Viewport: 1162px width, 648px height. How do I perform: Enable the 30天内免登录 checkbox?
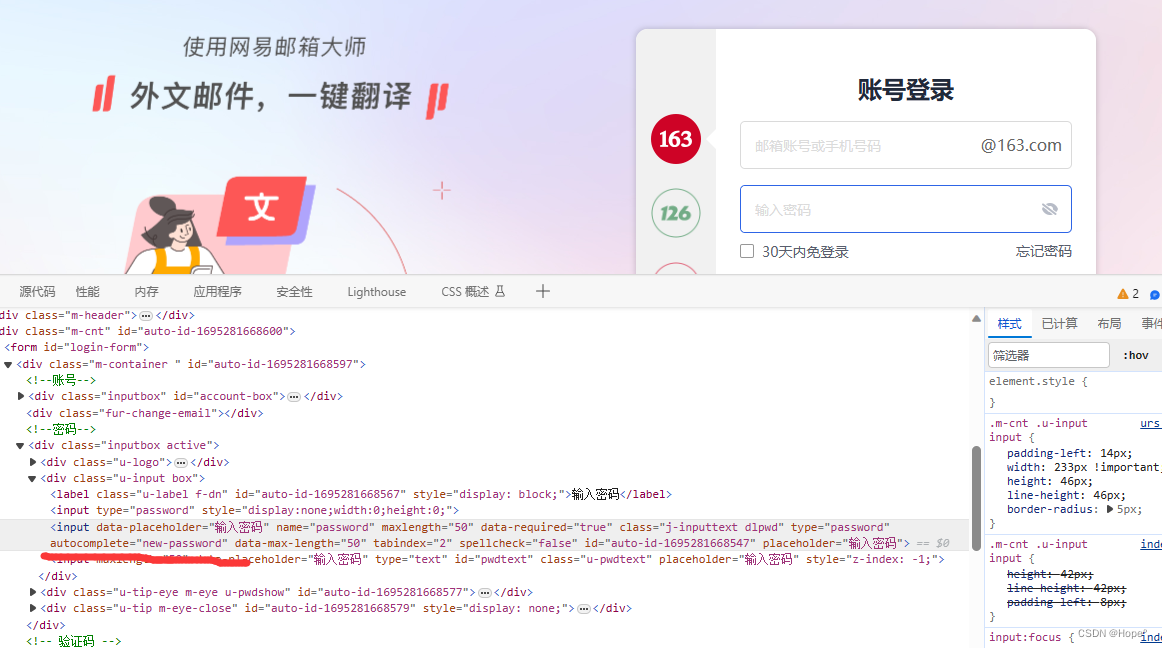click(x=747, y=251)
